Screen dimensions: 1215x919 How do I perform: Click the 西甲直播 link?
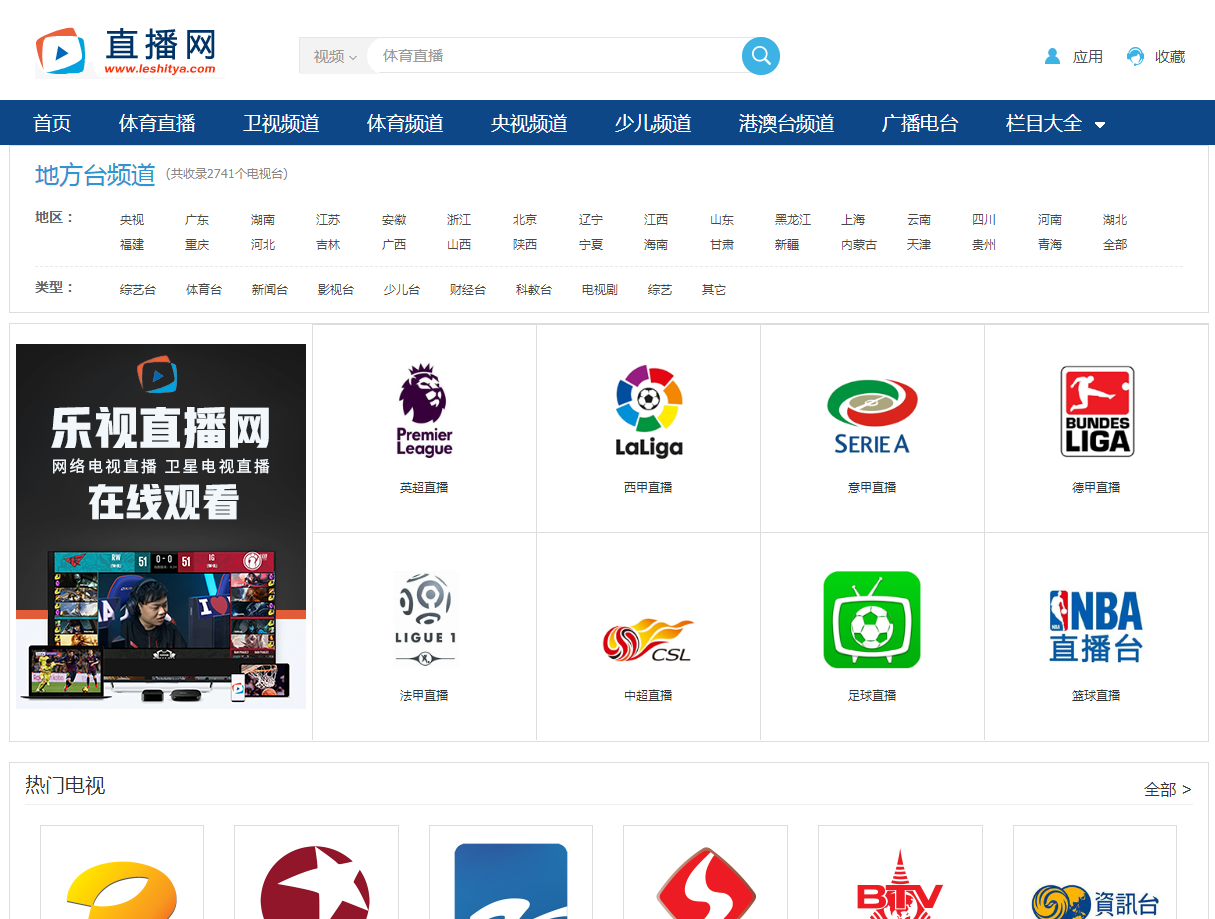pos(648,487)
